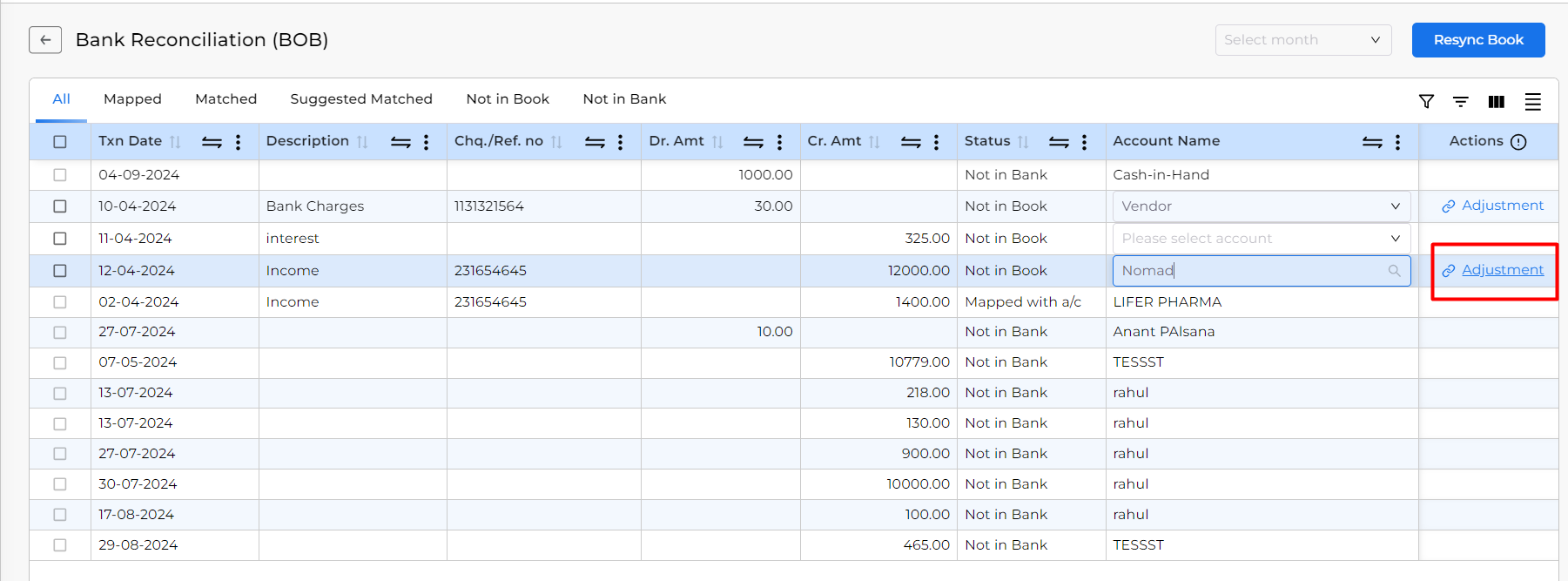1568x581 pixels.
Task: Open the 'Please select account' dropdown
Action: pos(1262,239)
